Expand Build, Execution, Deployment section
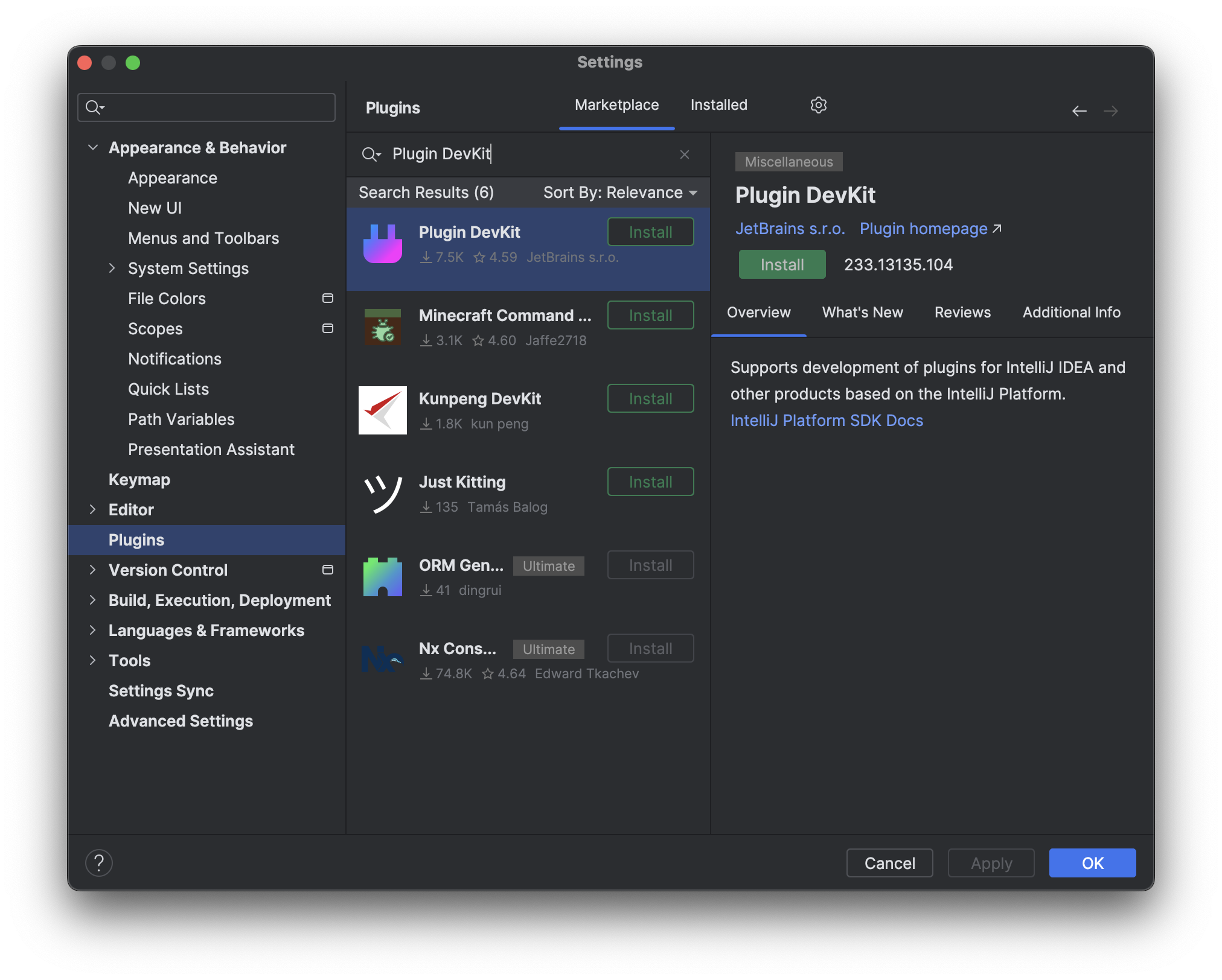 [x=92, y=600]
